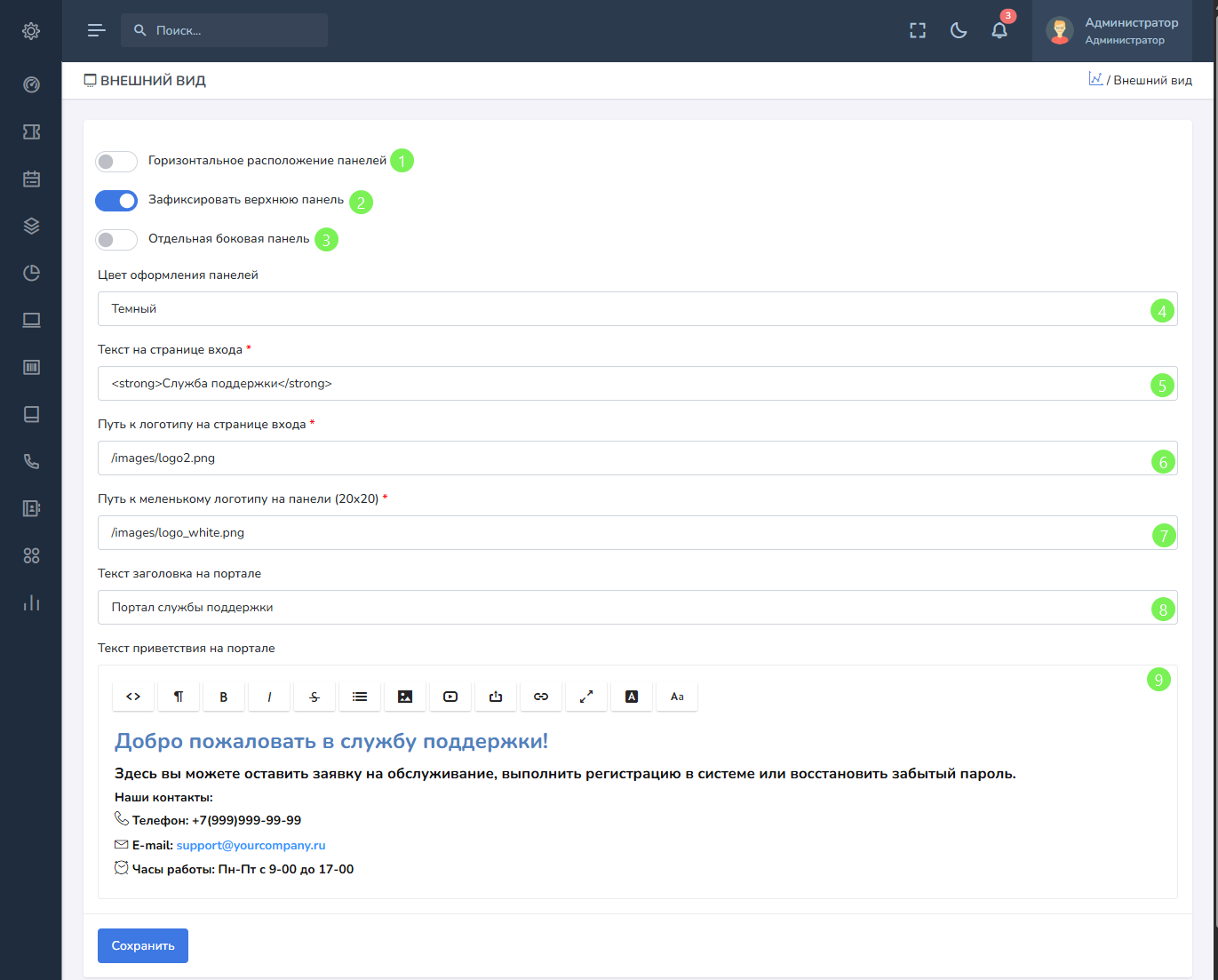Open HTML source code view in editor
Image resolution: width=1218 pixels, height=980 pixels.
coord(133,697)
